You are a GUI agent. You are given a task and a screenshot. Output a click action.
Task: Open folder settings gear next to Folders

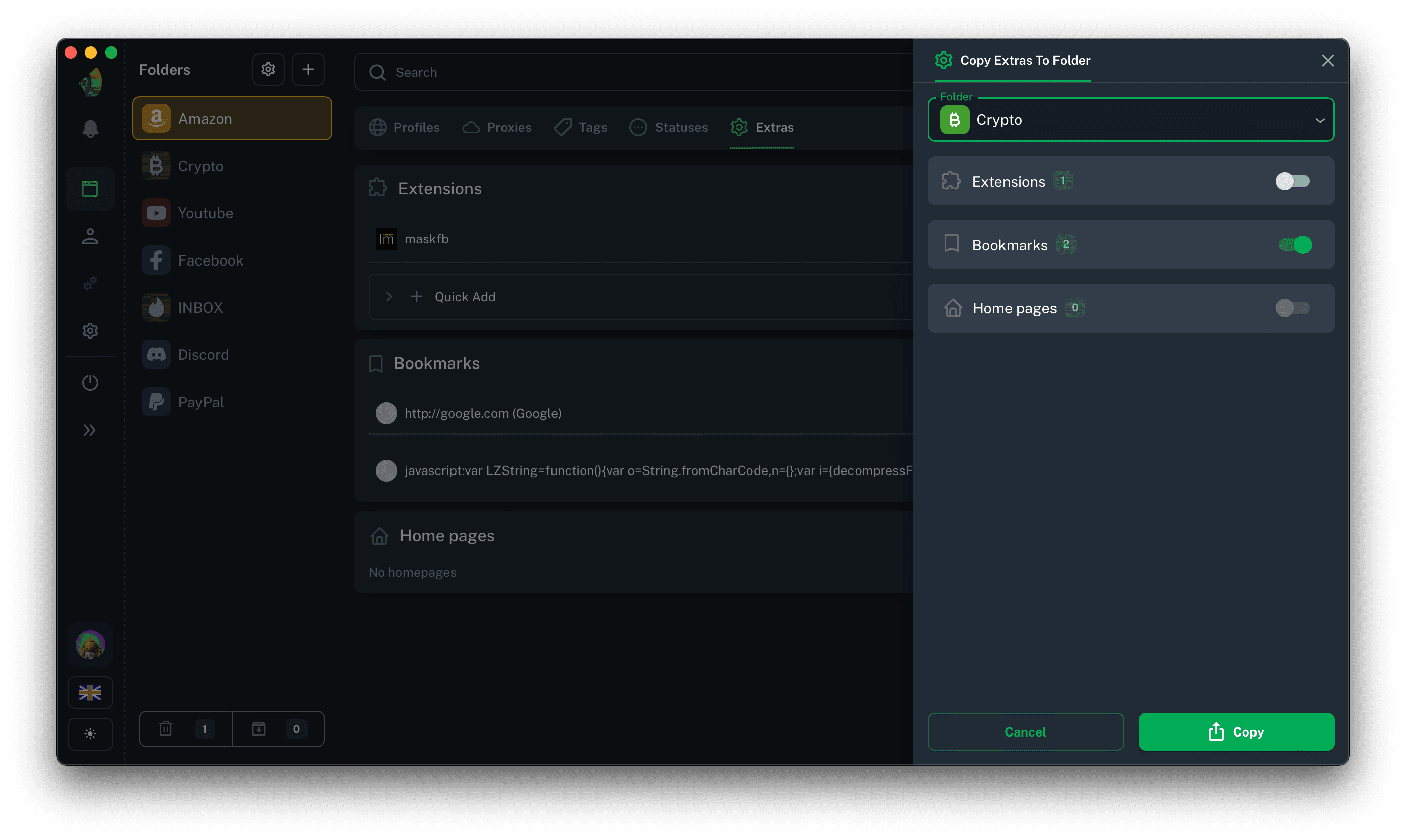pos(268,70)
